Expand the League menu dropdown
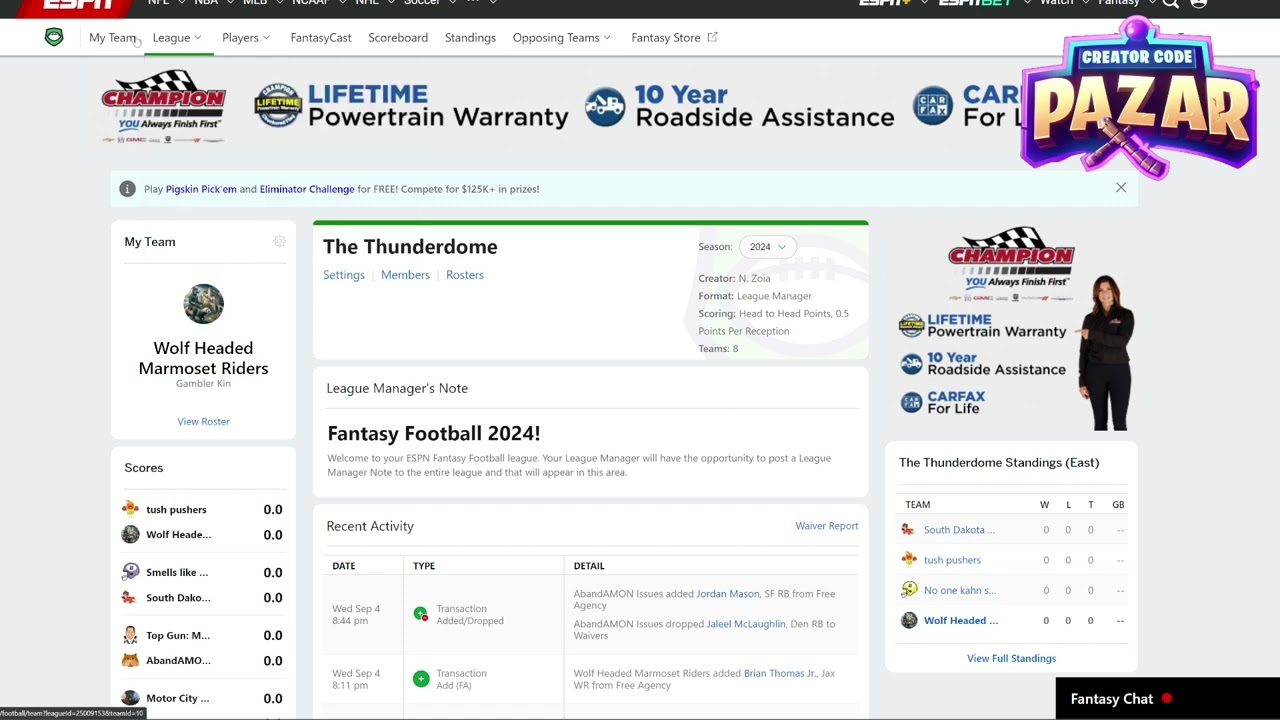Screen dimensions: 1280x720 177,37
